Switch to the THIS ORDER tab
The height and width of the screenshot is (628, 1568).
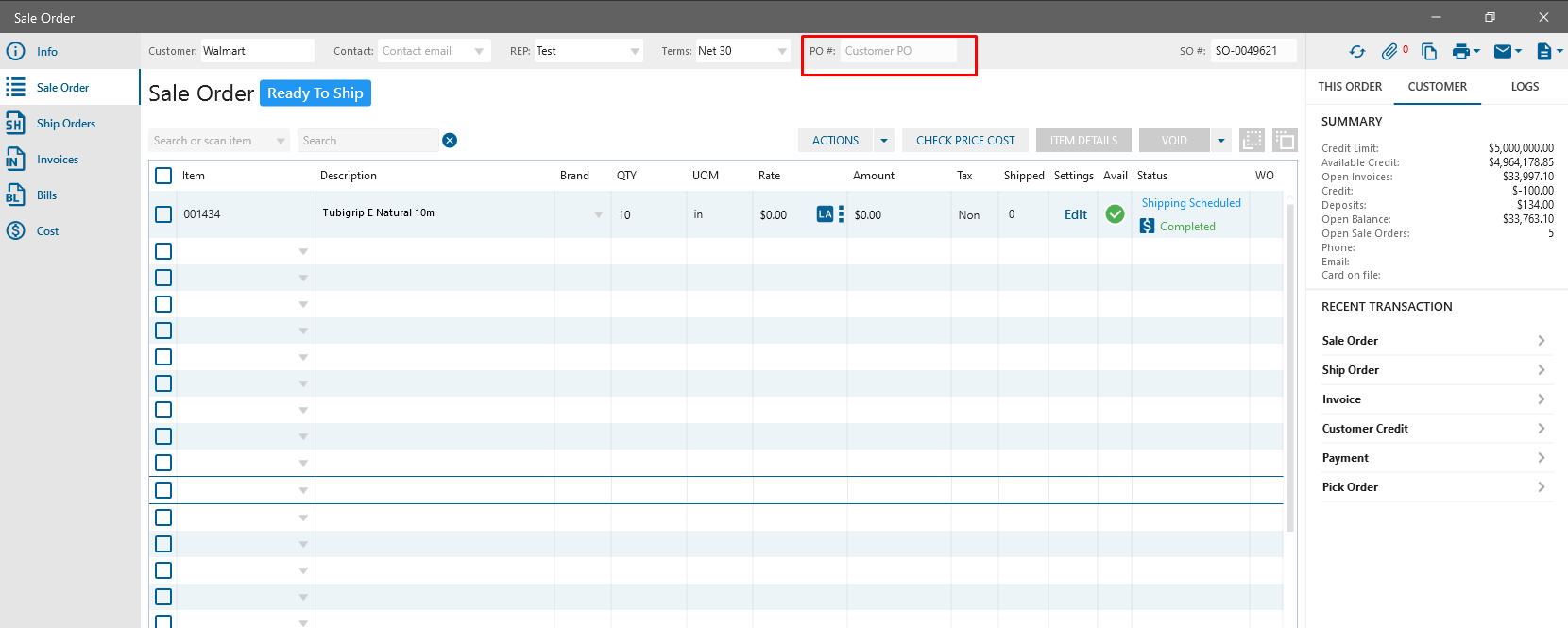click(x=1350, y=87)
